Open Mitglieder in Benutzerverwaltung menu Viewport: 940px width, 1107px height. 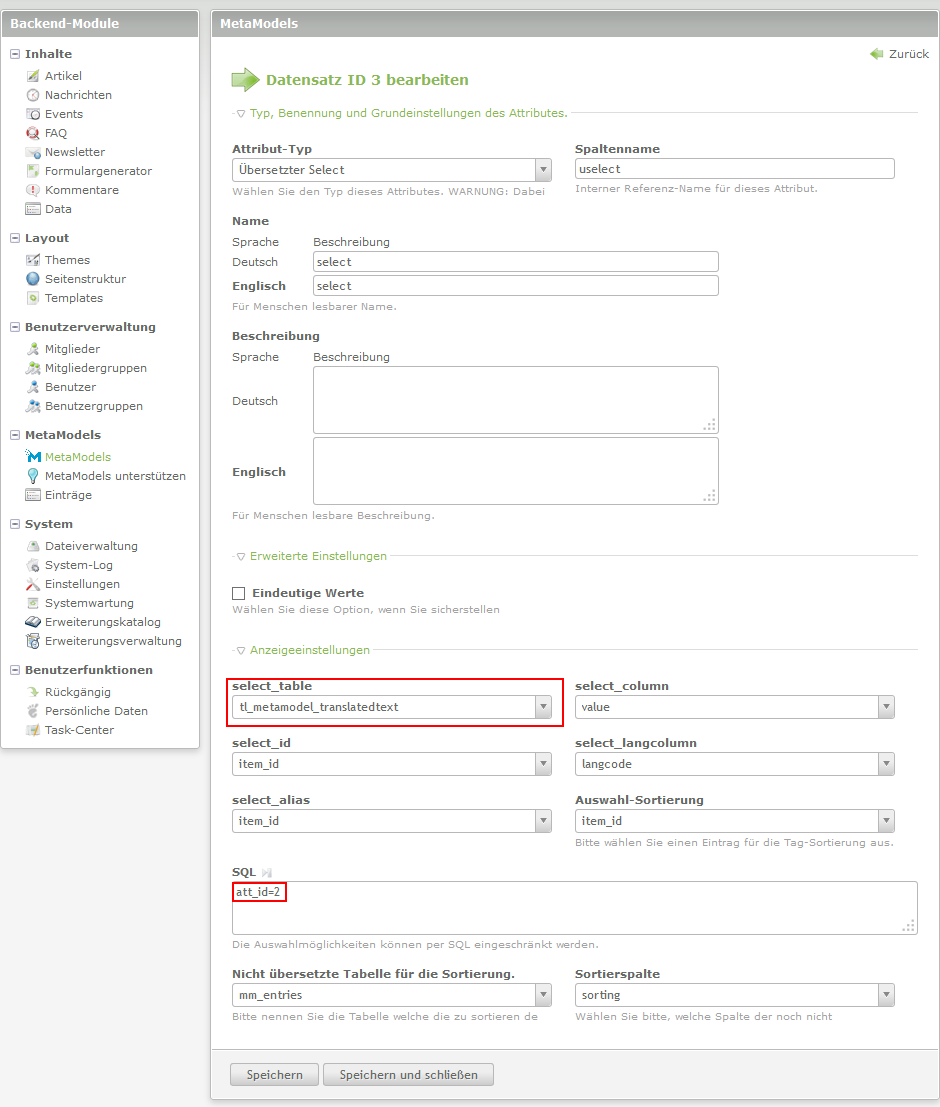72,349
